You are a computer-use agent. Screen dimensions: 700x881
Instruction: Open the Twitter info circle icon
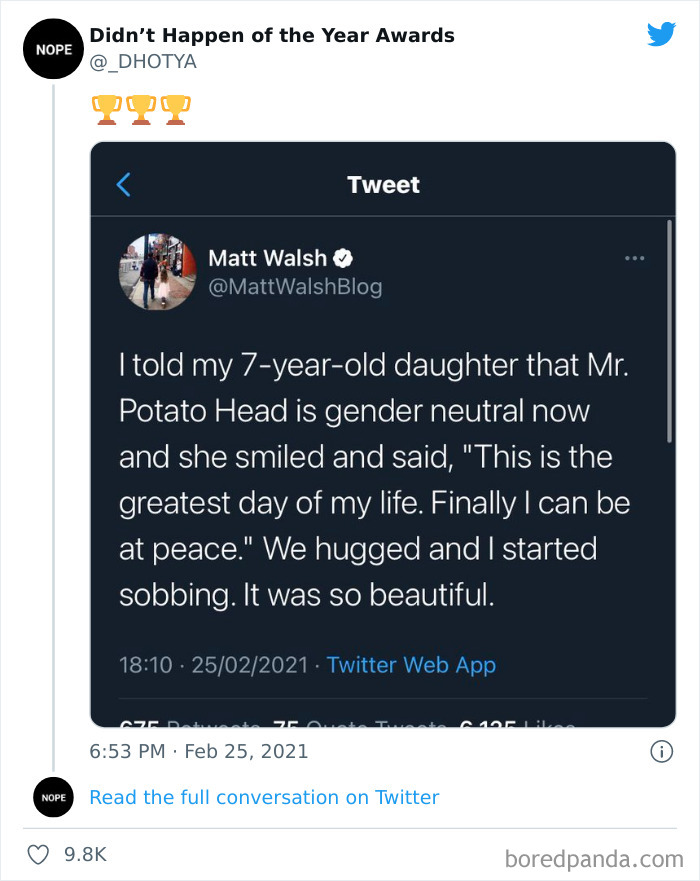[x=661, y=751]
